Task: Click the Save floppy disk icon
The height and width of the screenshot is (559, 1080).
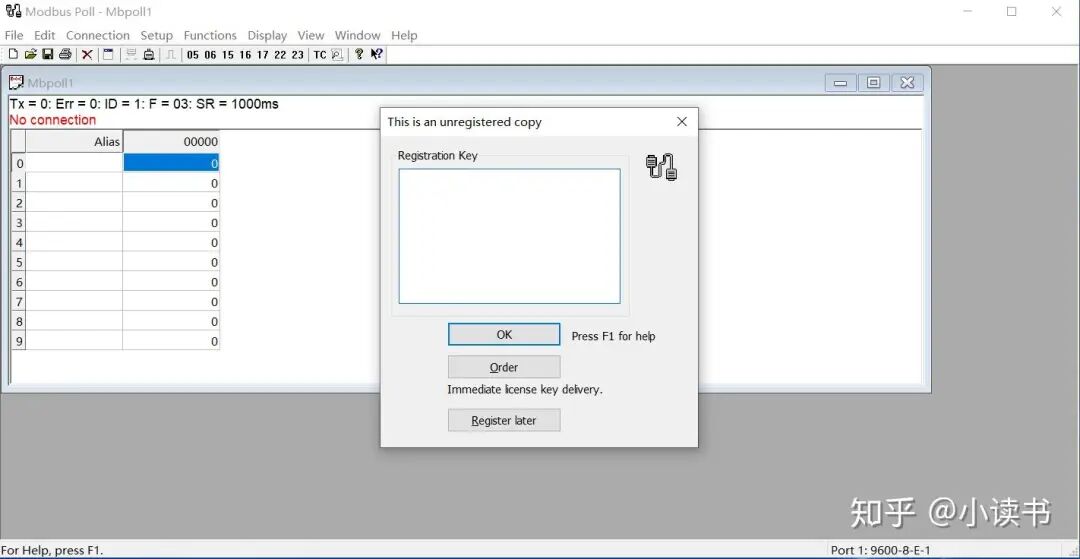Action: (48, 54)
